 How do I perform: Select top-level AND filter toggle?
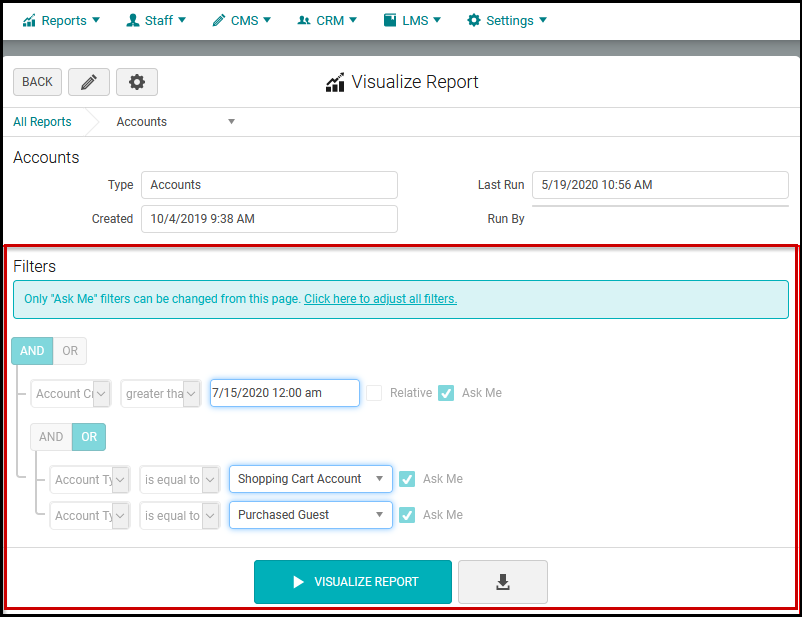coord(32,351)
